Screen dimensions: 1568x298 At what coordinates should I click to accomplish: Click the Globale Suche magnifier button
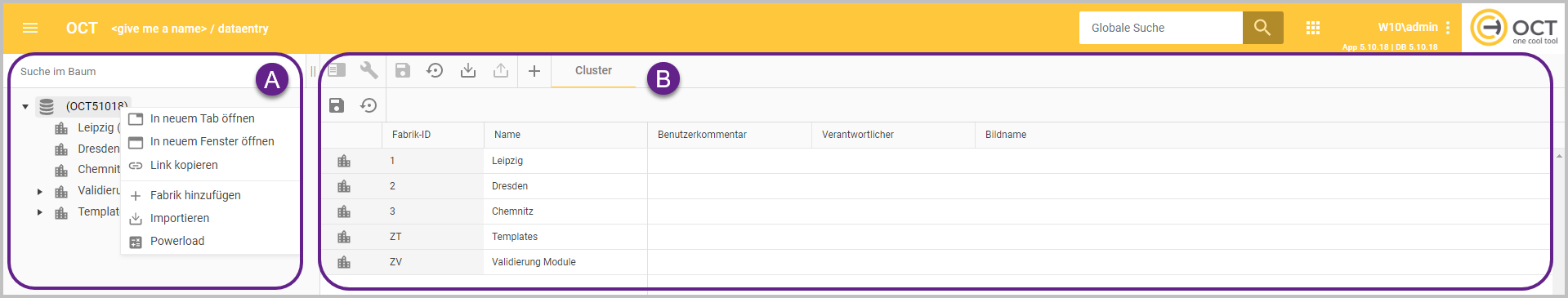pos(1262,28)
